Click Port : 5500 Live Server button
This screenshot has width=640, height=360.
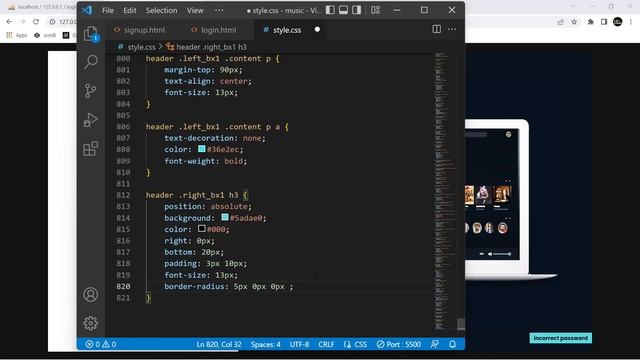pos(399,344)
